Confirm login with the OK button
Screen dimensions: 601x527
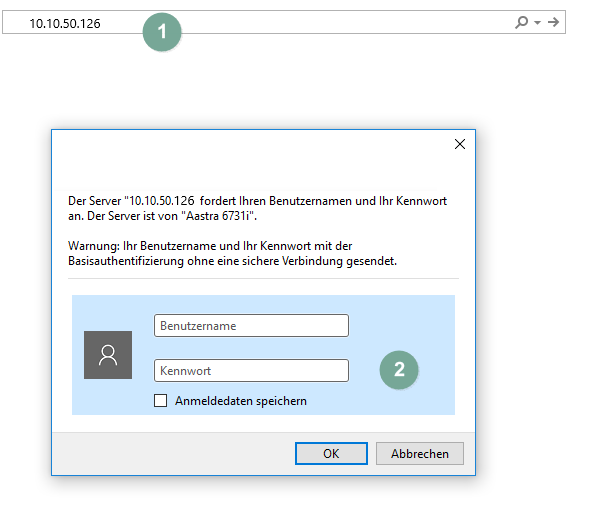click(331, 453)
